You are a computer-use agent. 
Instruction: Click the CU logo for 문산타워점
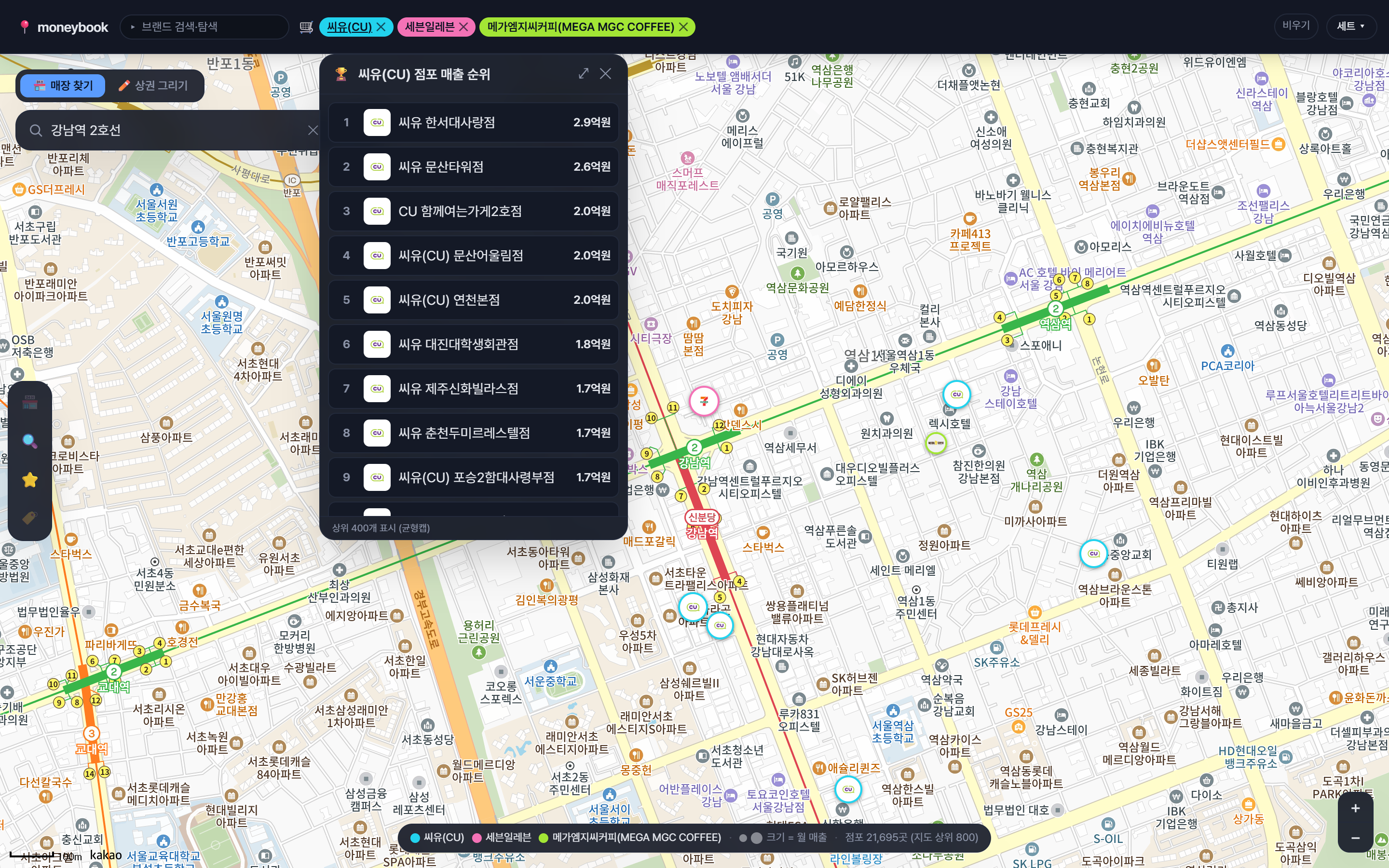click(377, 166)
